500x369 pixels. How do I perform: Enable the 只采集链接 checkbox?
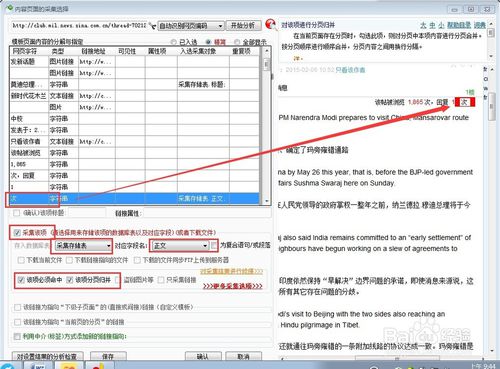[161, 280]
